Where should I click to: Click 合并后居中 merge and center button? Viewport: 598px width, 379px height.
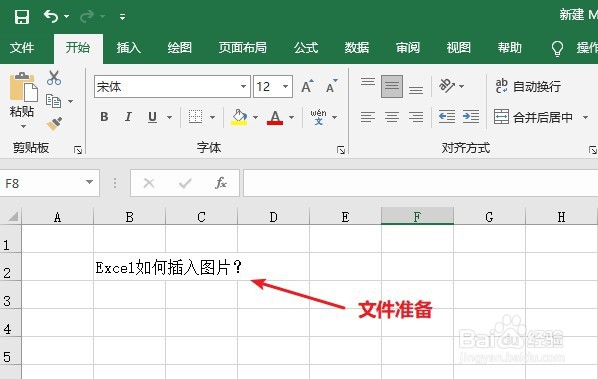pos(533,117)
